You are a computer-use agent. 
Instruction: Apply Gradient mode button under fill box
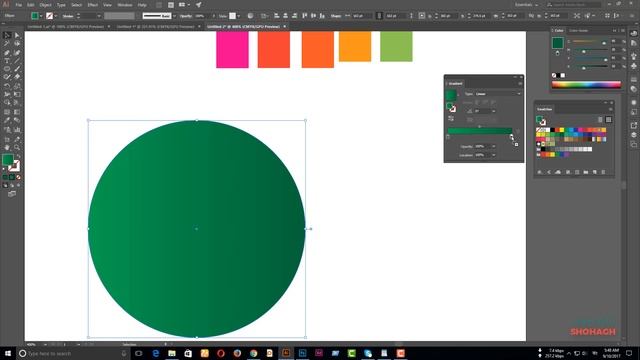[12, 177]
